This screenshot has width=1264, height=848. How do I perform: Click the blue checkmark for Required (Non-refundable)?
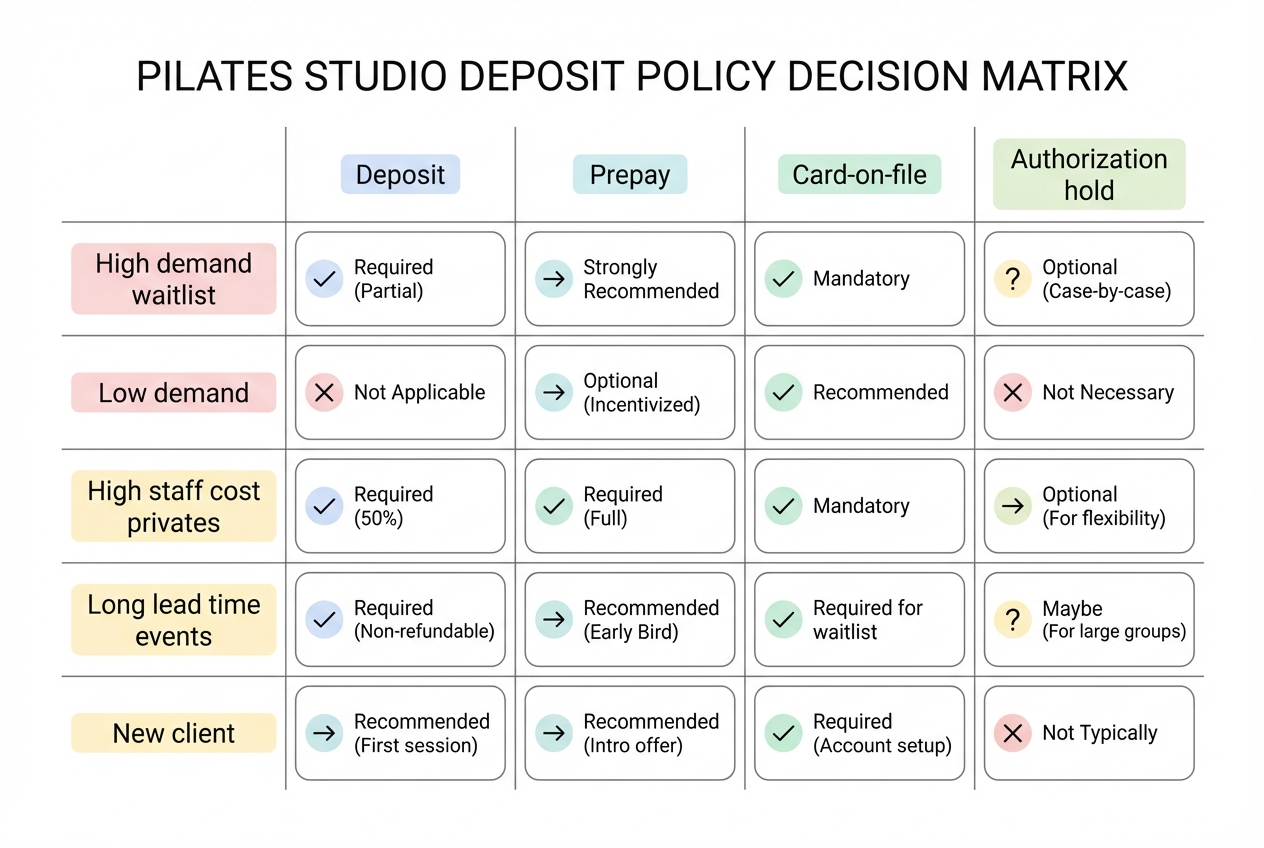pos(324,620)
